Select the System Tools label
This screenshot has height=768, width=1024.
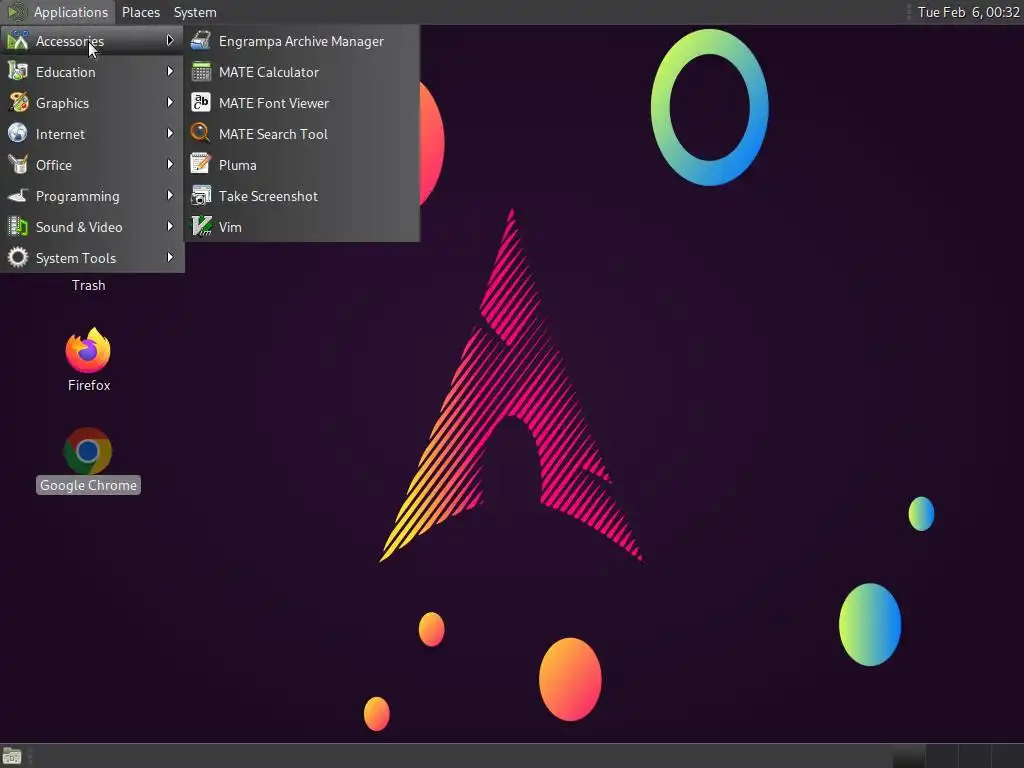pos(76,258)
